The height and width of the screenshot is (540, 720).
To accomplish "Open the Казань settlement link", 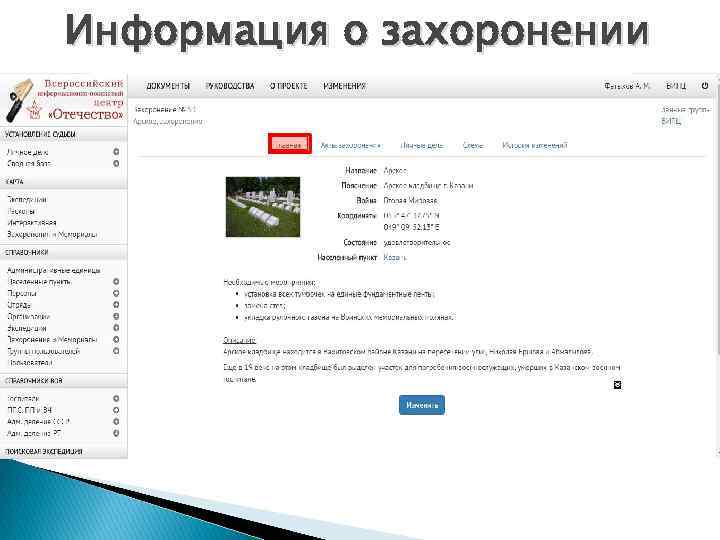I will pos(394,258).
